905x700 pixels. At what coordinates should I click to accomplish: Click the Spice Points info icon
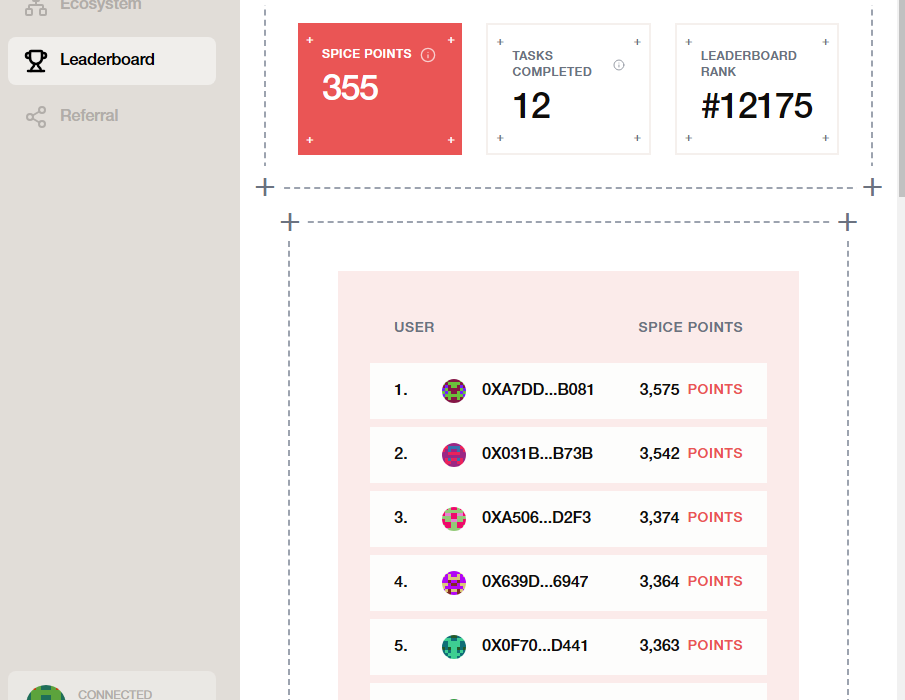coord(428,55)
